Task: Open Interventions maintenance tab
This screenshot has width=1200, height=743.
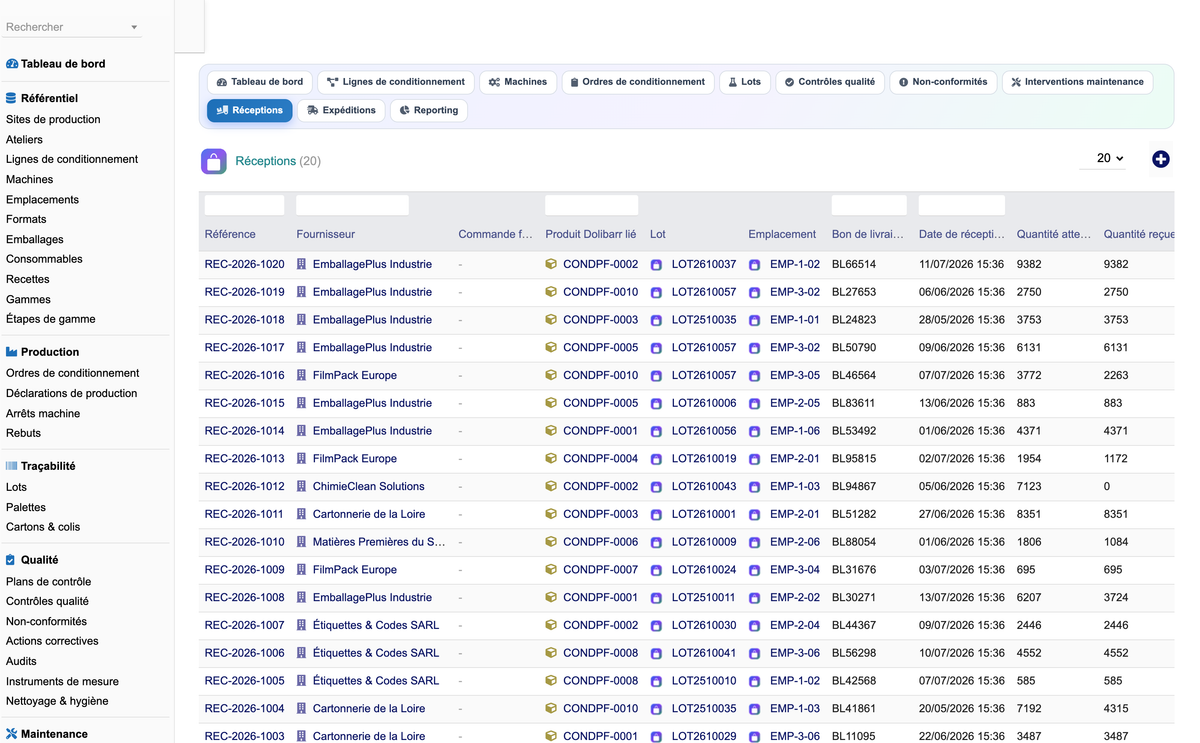Action: pos(1077,82)
